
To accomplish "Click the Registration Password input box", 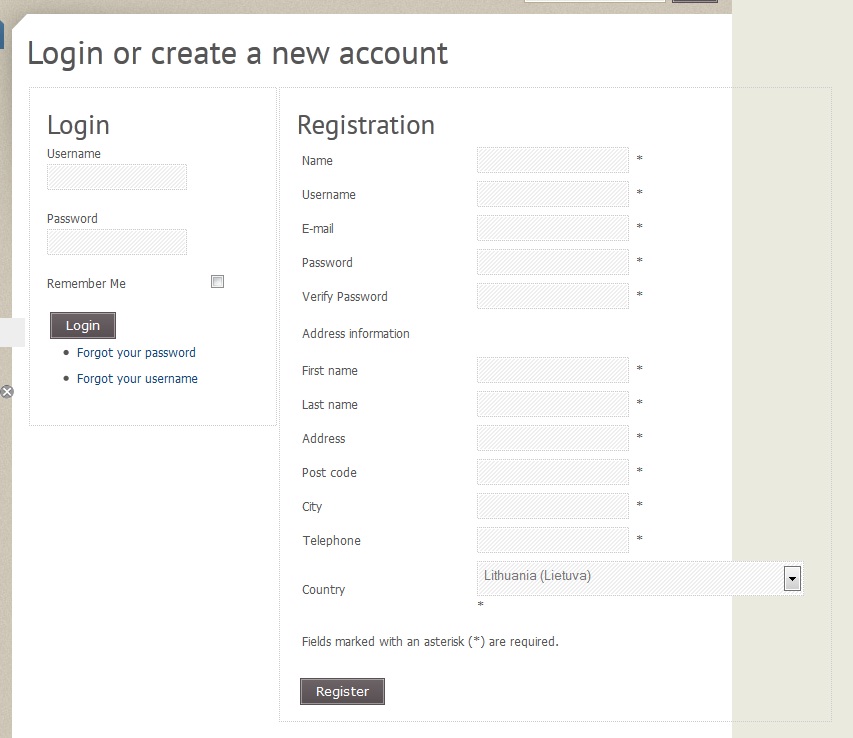I will [553, 262].
